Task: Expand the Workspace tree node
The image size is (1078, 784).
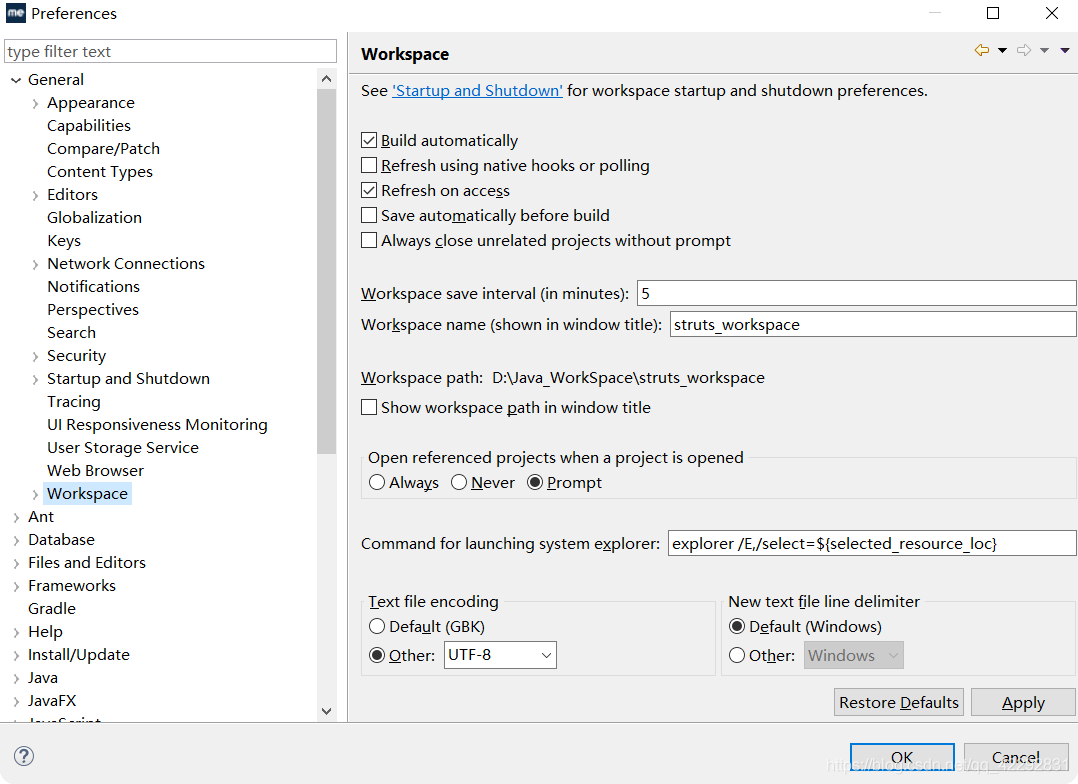Action: pos(35,494)
